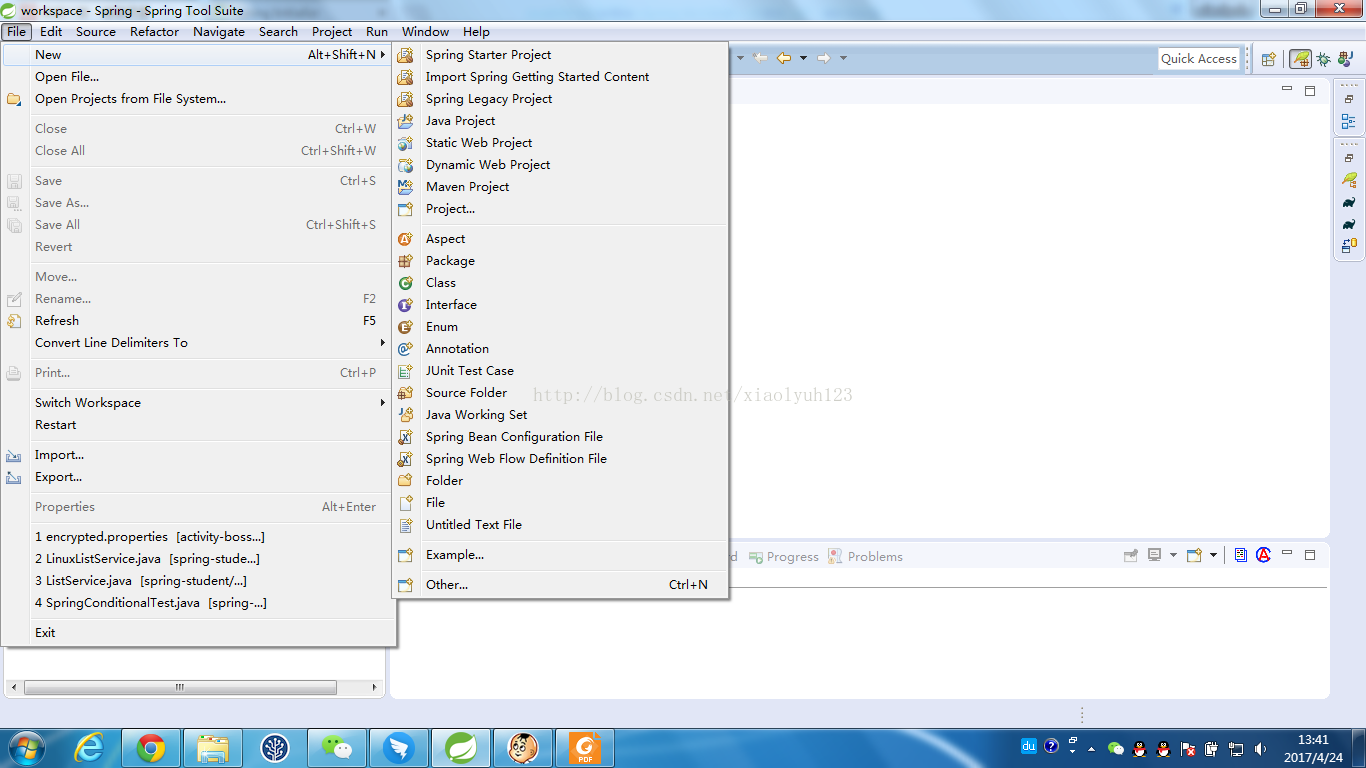This screenshot has height=768, width=1366.
Task: Switch to the Progress tab
Action: pos(785,557)
